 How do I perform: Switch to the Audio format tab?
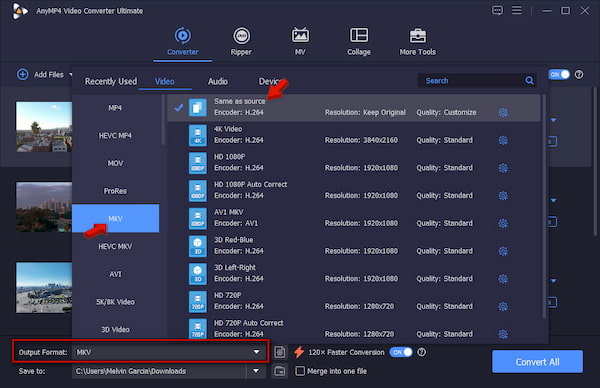click(x=218, y=81)
